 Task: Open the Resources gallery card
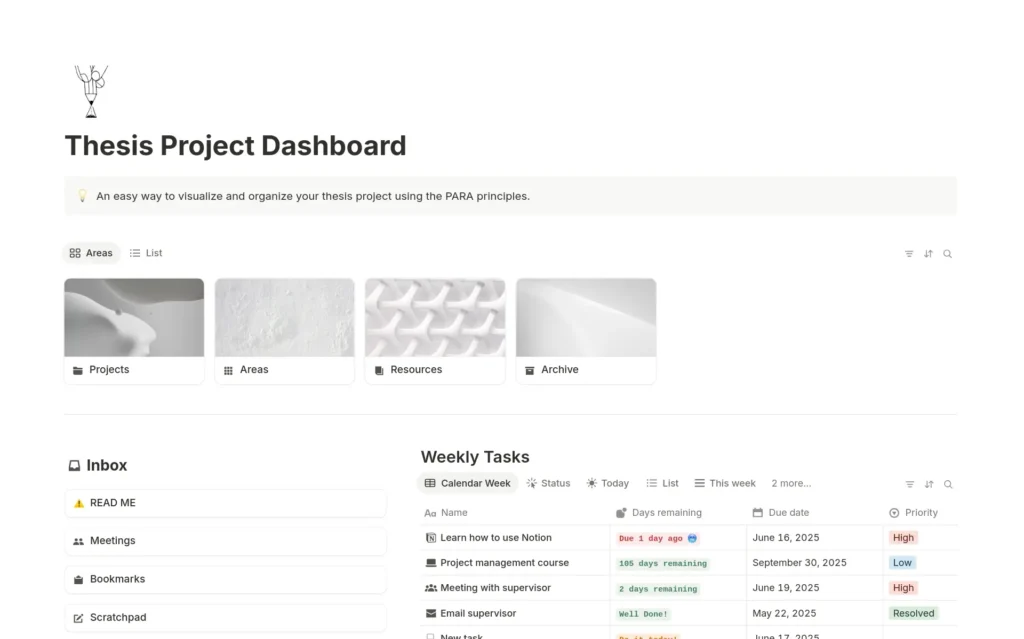[435, 331]
